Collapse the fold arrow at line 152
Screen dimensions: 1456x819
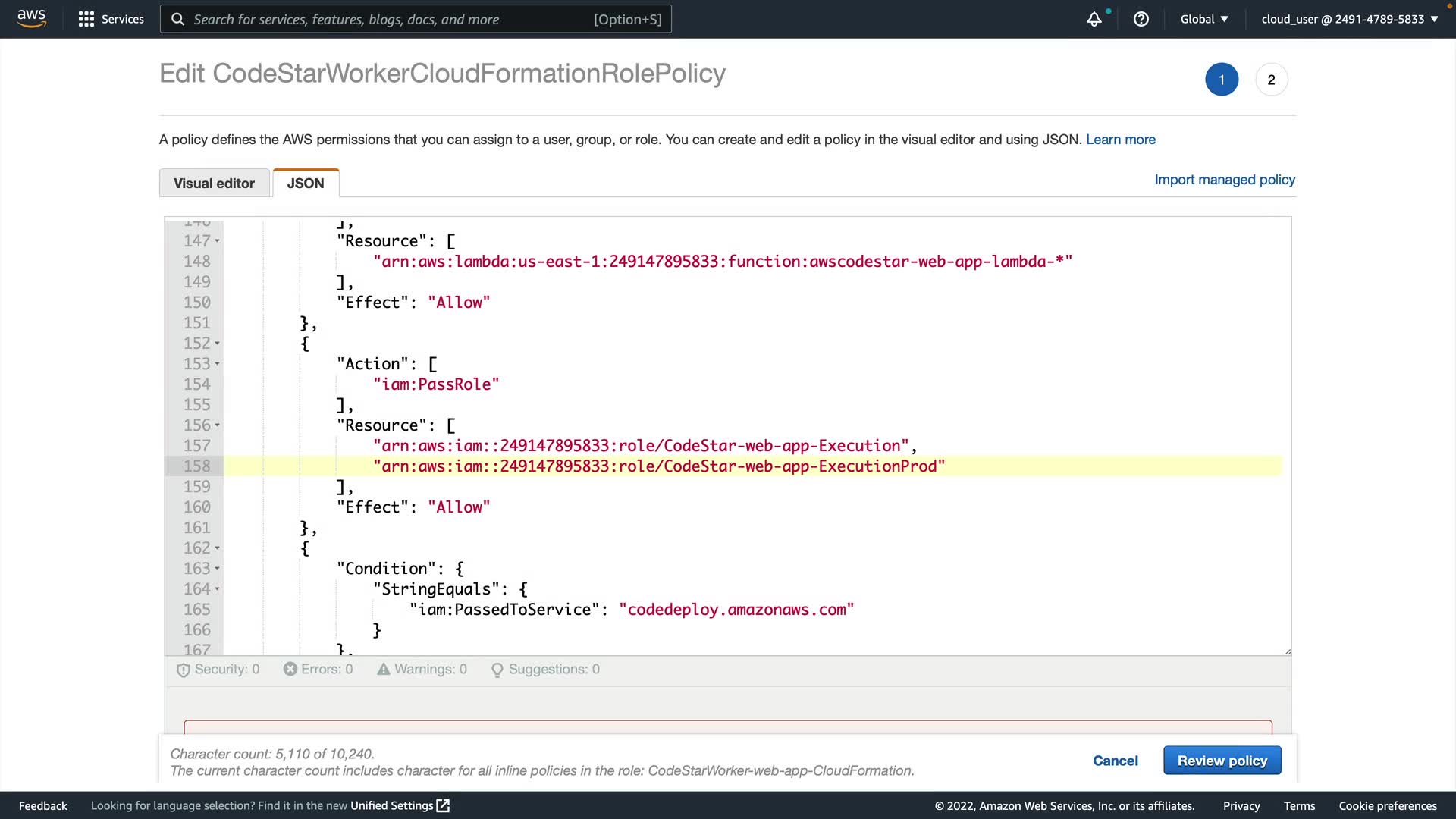pos(217,344)
